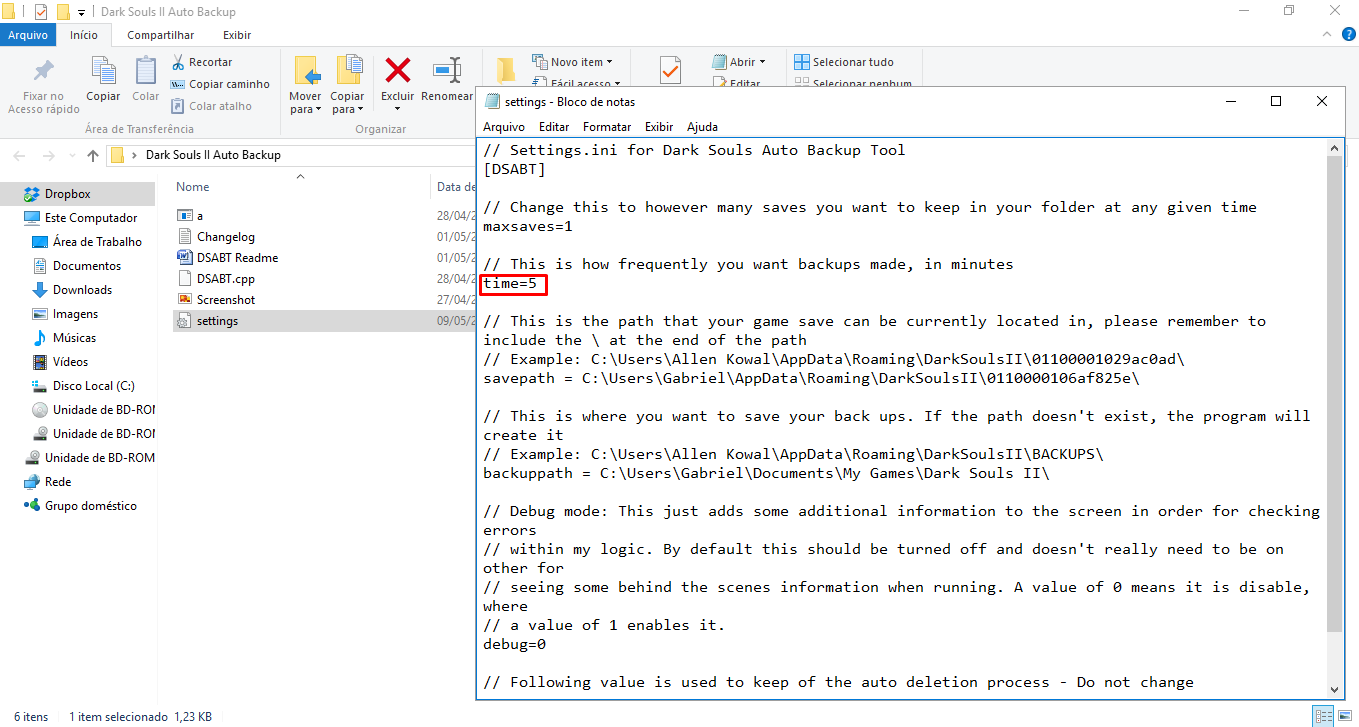Open Notepad Formatar menu
Screen dimensions: 1359x727
[607, 127]
